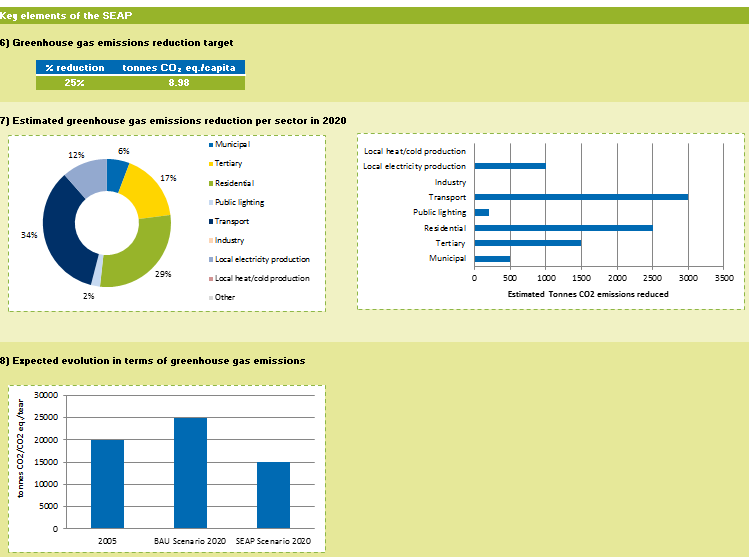The height and width of the screenshot is (557, 749).
Task: Click the Municipal 6% donut slice
Action: coord(117,174)
